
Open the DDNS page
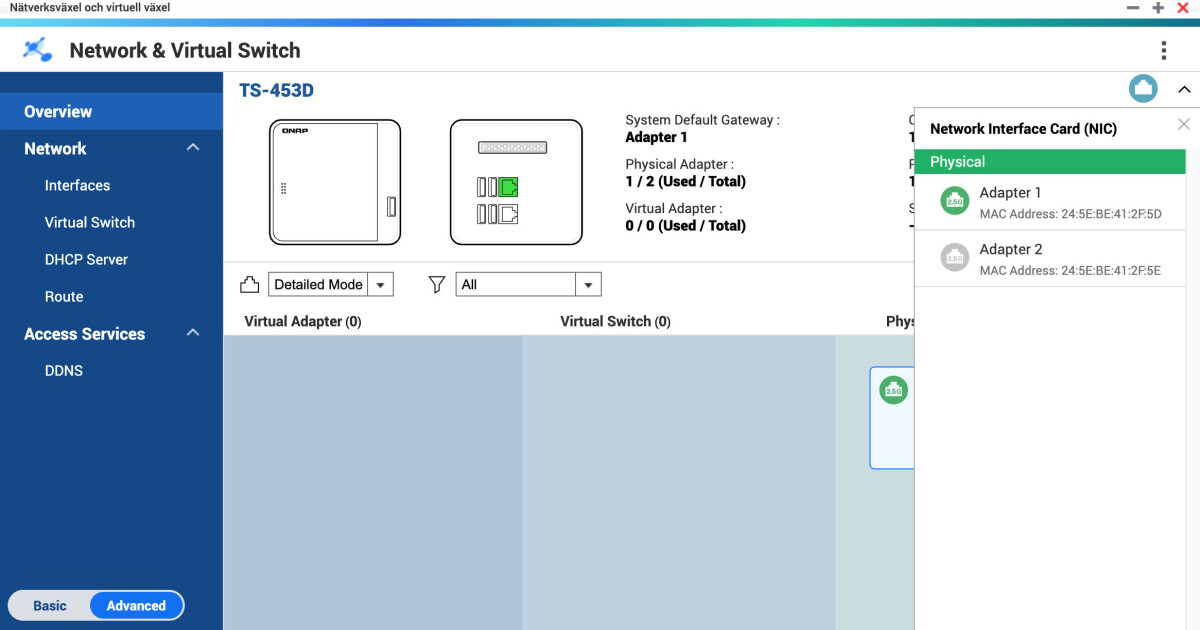pyautogui.click(x=64, y=370)
